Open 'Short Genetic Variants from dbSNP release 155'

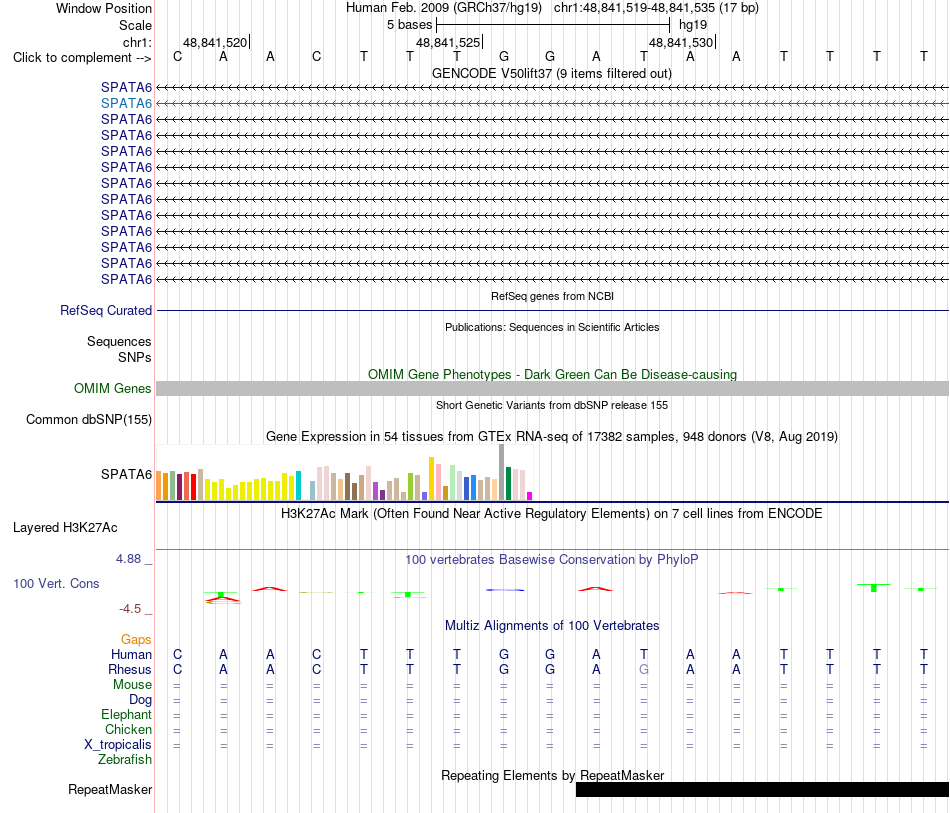552,405
